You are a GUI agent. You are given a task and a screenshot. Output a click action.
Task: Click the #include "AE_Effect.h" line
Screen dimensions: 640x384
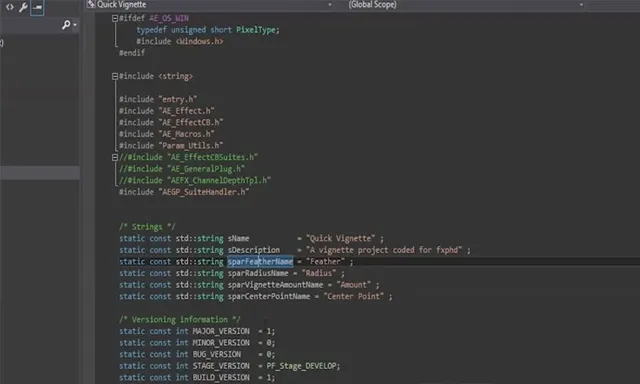(167, 111)
